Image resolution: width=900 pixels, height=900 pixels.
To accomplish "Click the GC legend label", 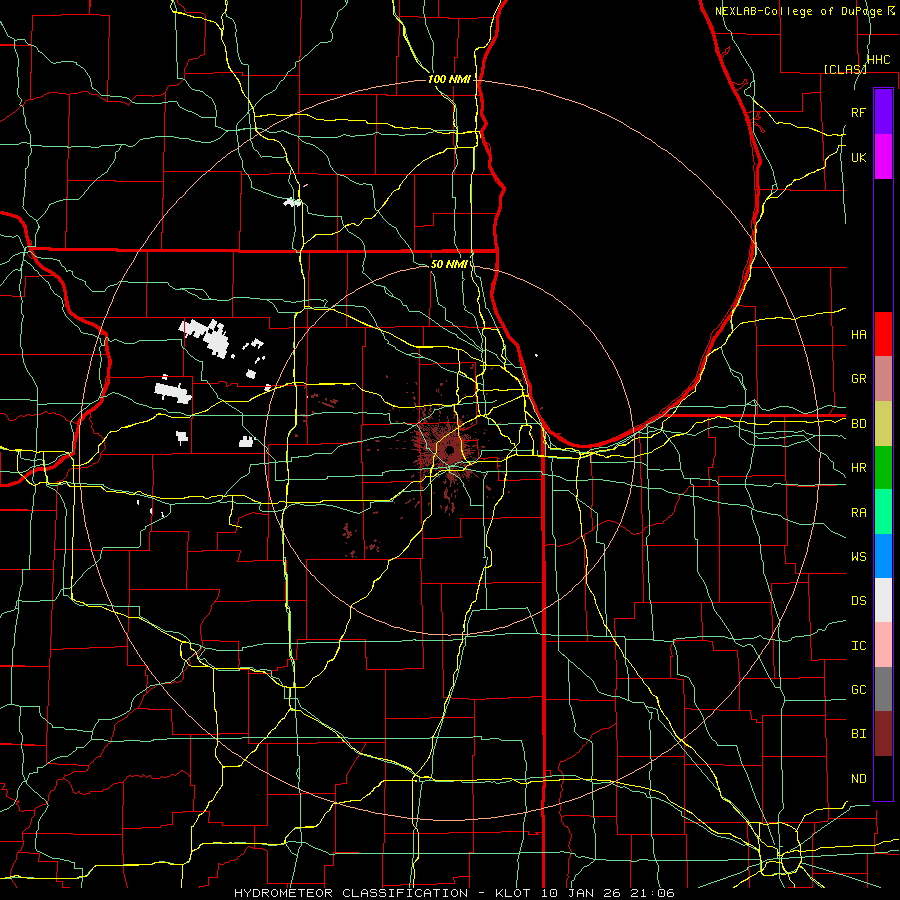I will (858, 690).
